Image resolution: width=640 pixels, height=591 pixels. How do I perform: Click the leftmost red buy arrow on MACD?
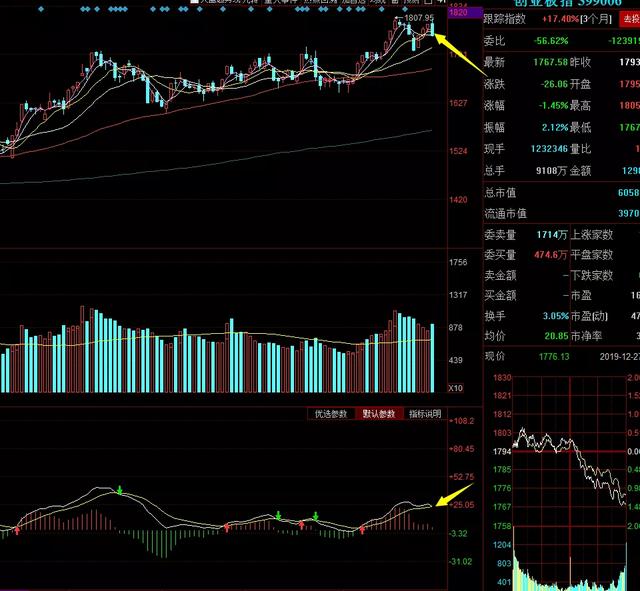pyautogui.click(x=16, y=530)
